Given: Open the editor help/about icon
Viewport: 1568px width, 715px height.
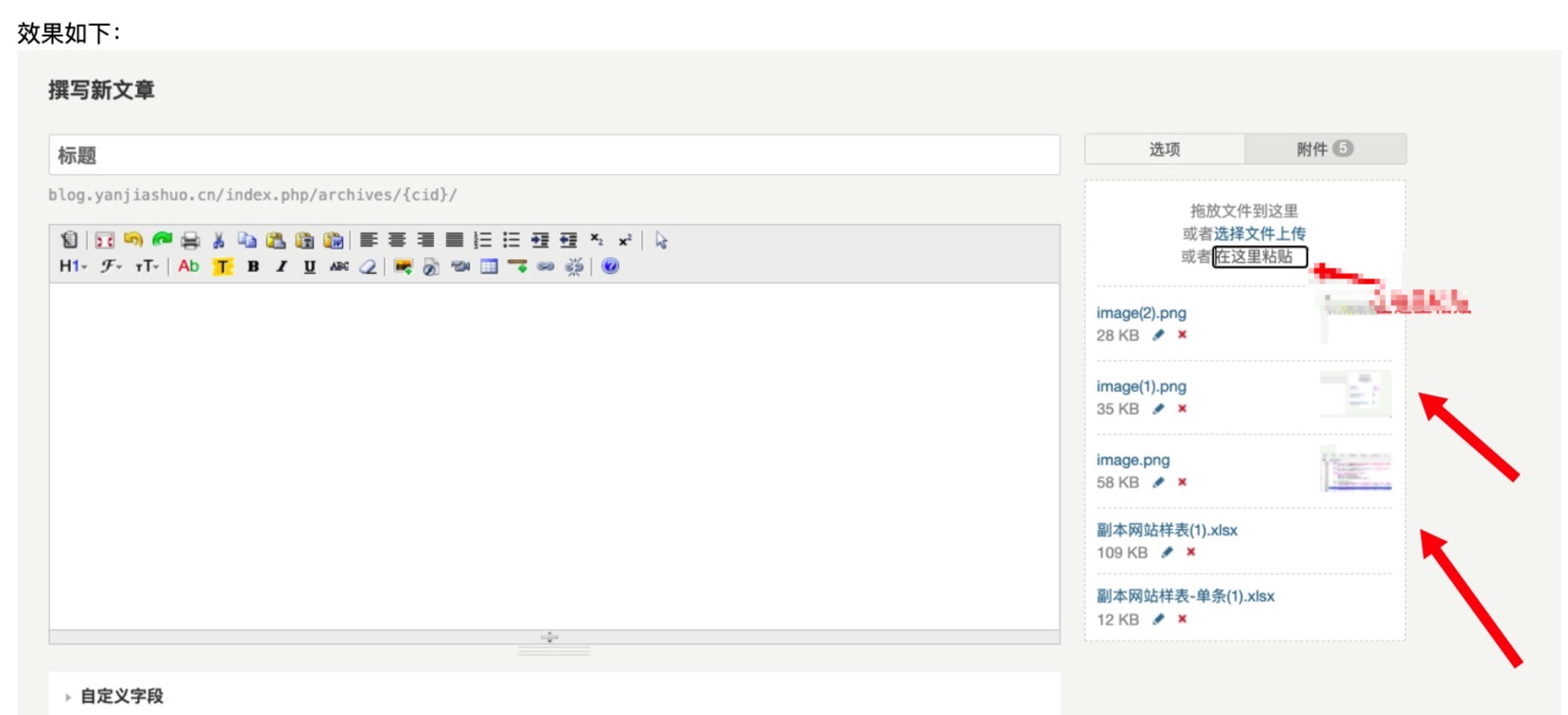Looking at the screenshot, I should click(x=610, y=266).
